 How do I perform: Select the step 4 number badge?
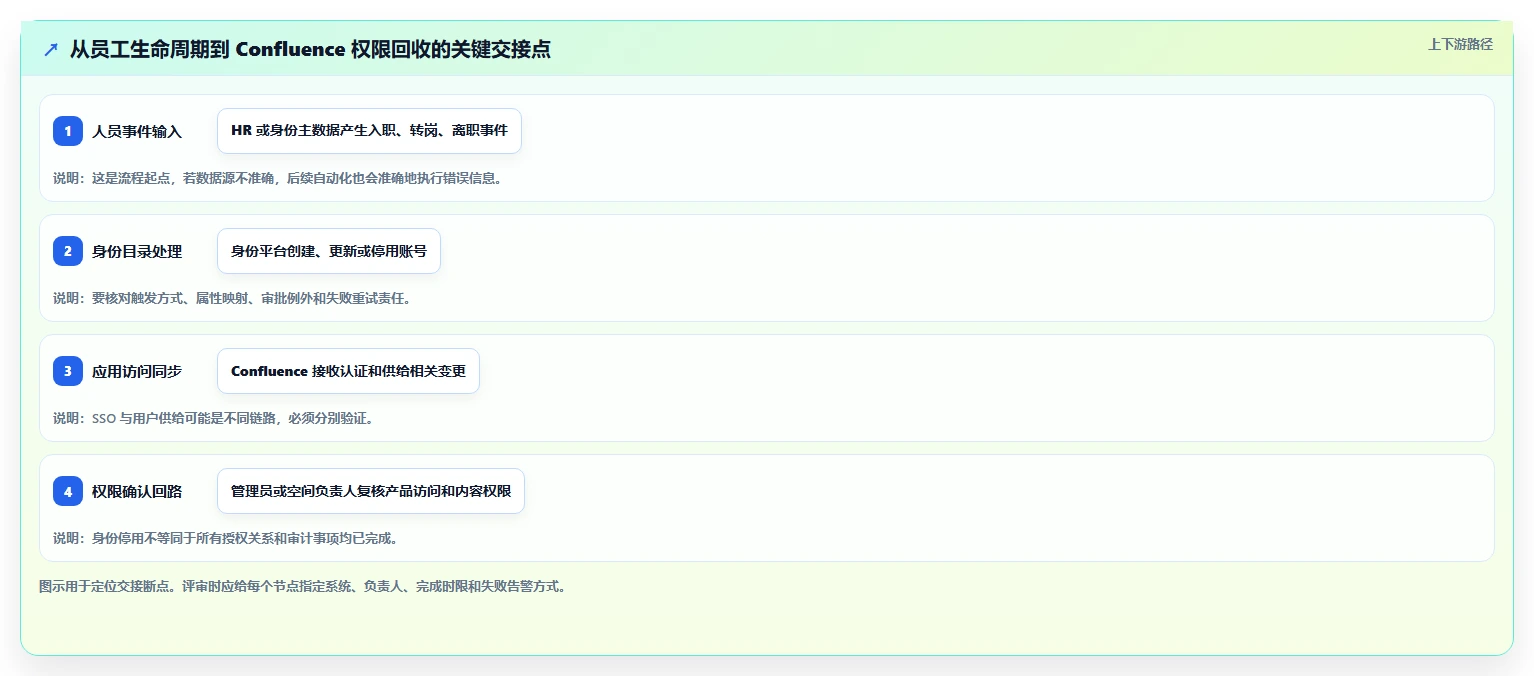click(x=68, y=491)
